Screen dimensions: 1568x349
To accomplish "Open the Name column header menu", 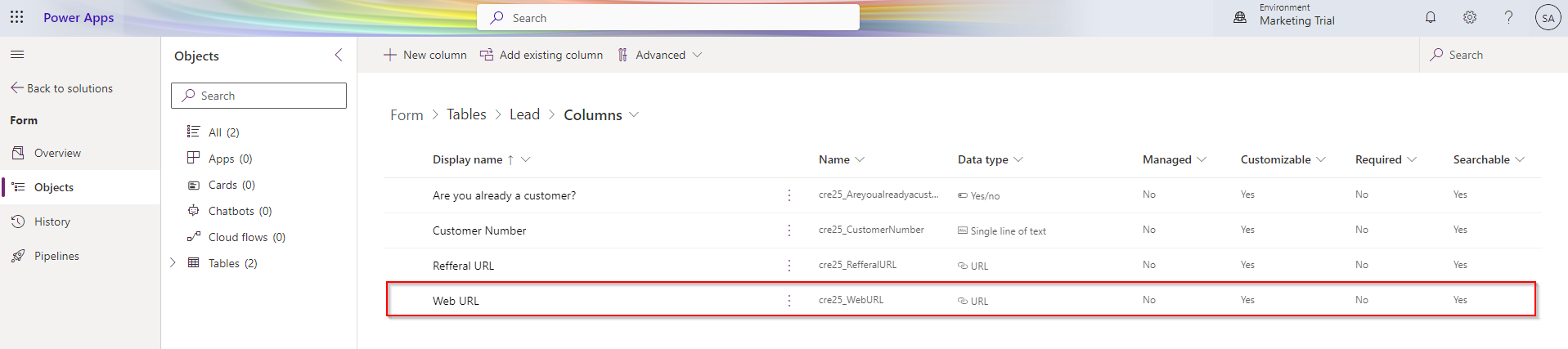I will [842, 159].
